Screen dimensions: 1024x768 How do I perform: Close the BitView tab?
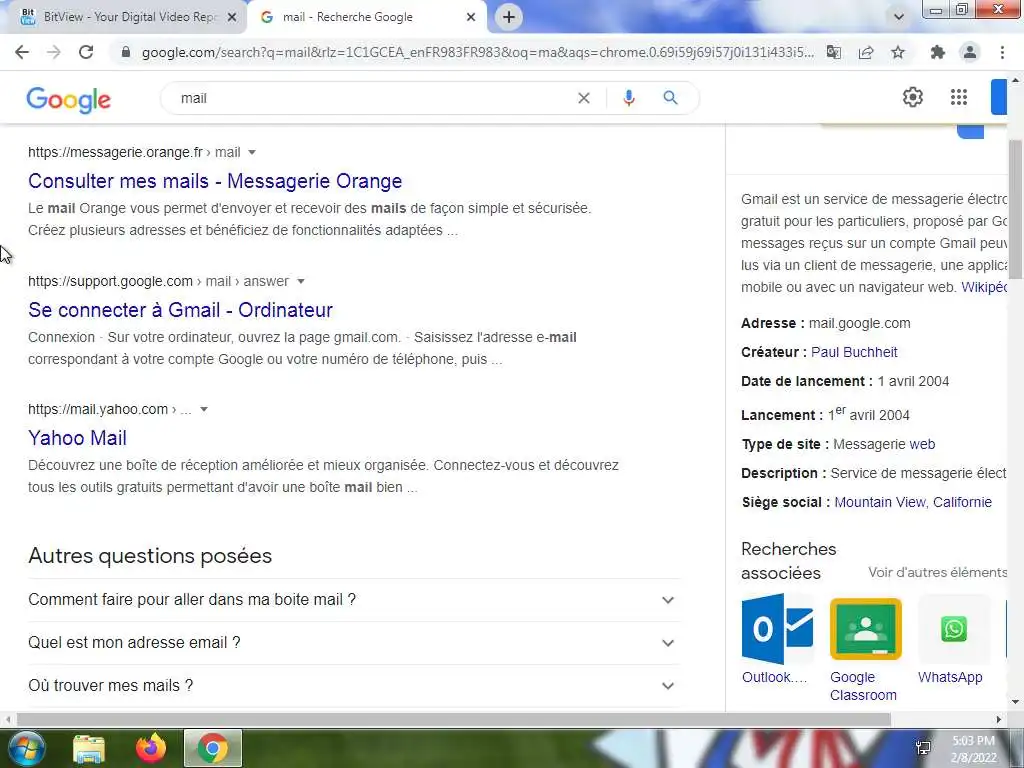click(x=232, y=18)
